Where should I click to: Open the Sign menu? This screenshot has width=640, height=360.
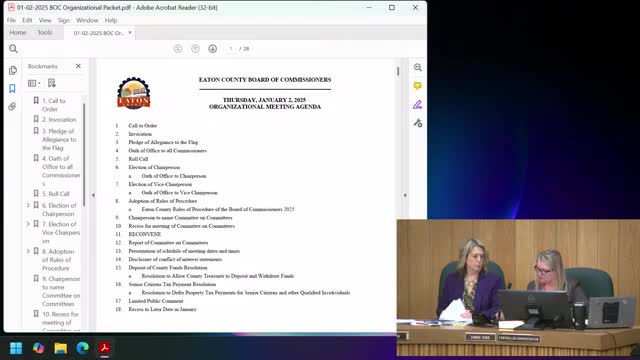(x=64, y=20)
